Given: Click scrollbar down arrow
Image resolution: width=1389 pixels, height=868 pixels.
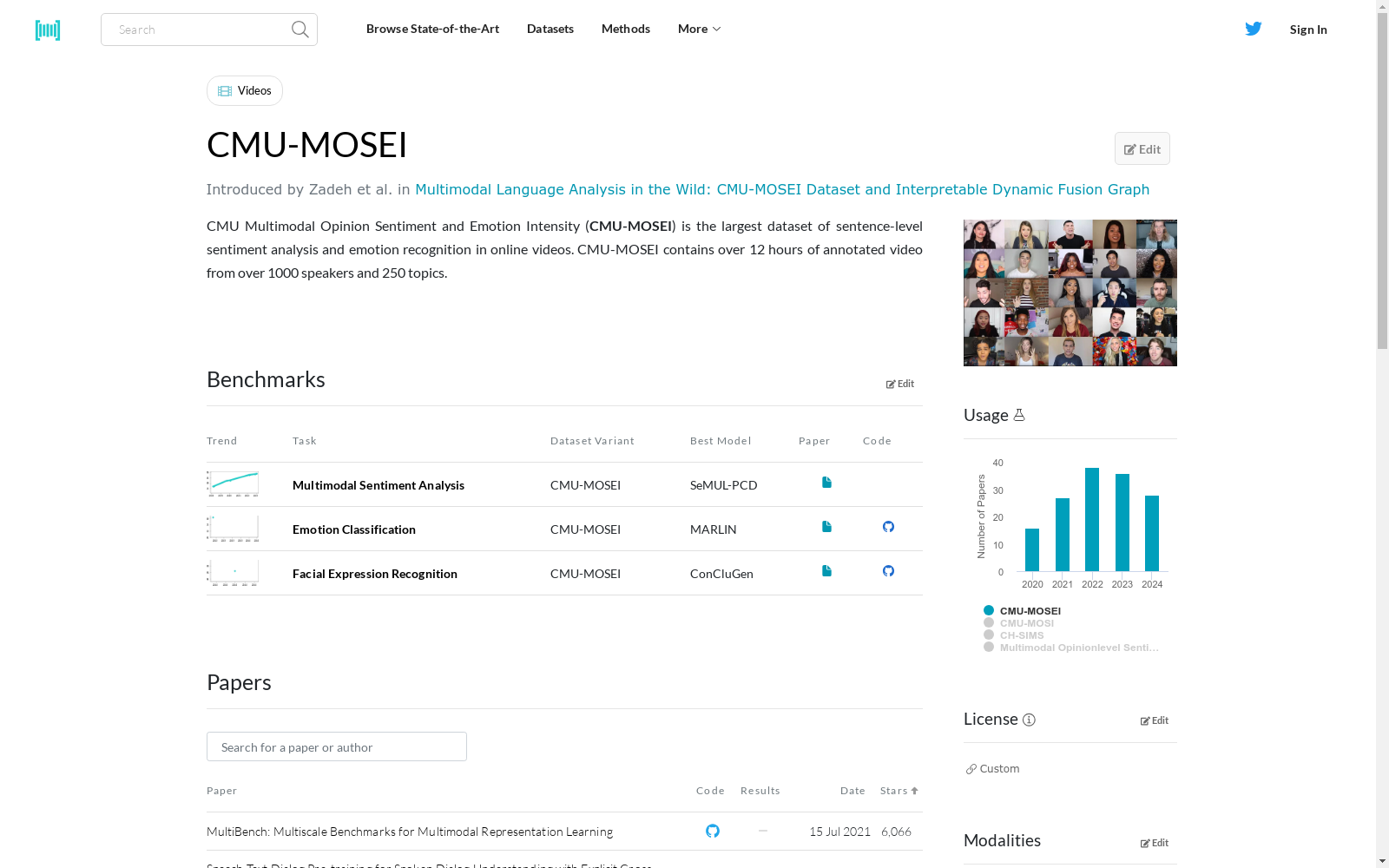Looking at the screenshot, I should pyautogui.click(x=1382, y=862).
